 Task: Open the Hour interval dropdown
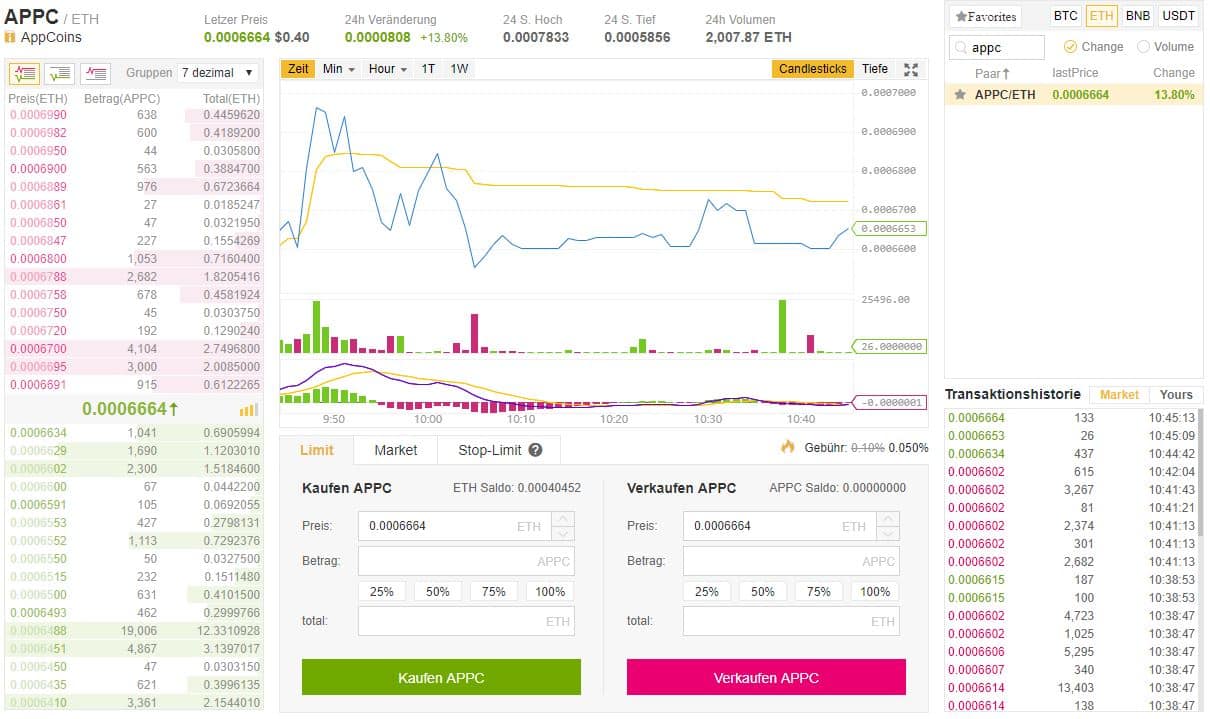tap(387, 69)
